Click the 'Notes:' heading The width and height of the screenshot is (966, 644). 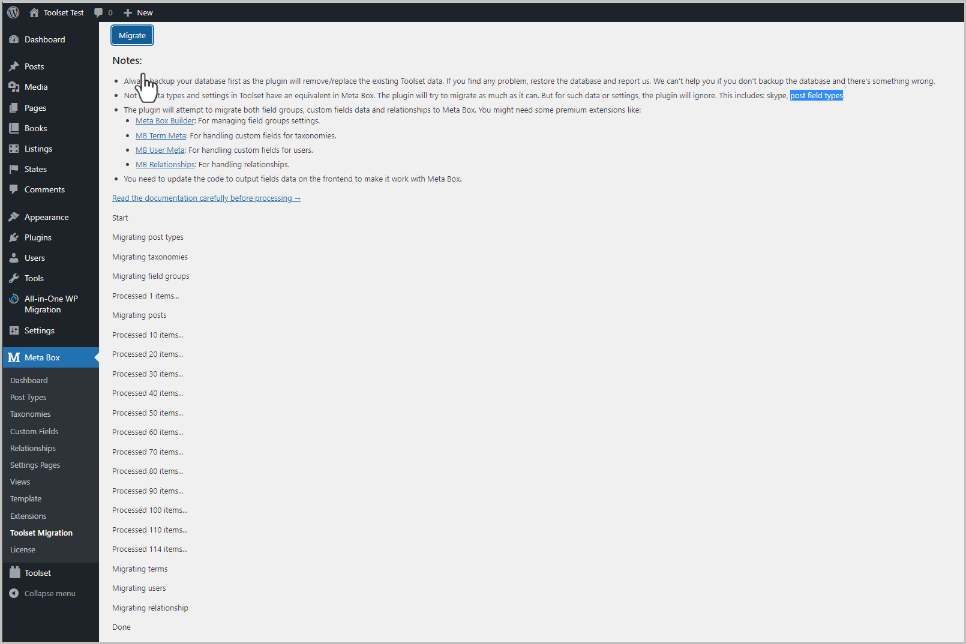pos(127,60)
